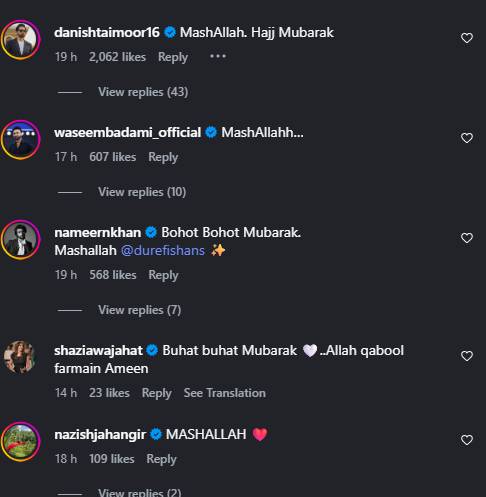Like waseembadami_official's comment with the heart

coord(467,138)
